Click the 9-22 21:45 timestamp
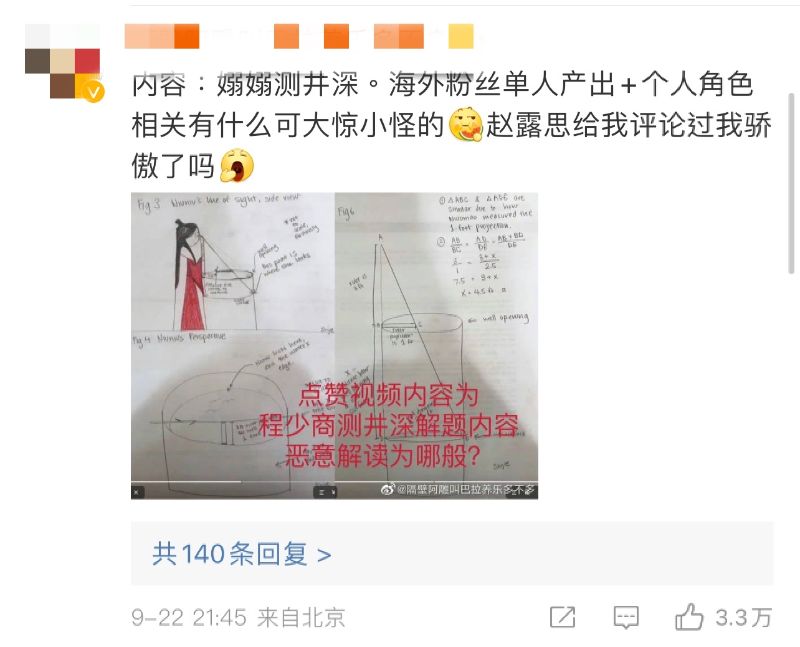 click(x=189, y=617)
